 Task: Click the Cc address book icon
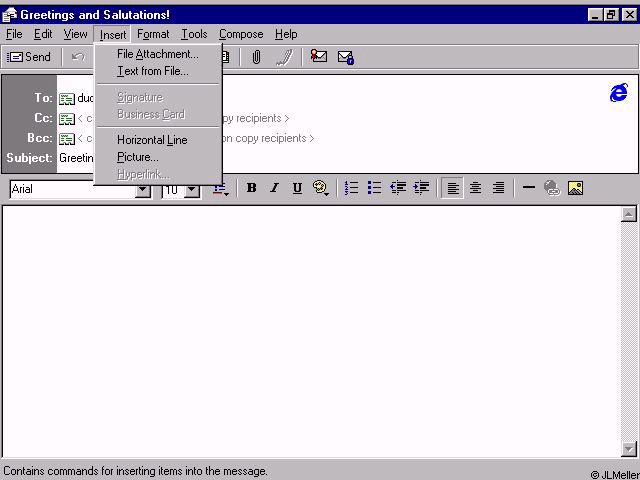pyautogui.click(x=67, y=119)
